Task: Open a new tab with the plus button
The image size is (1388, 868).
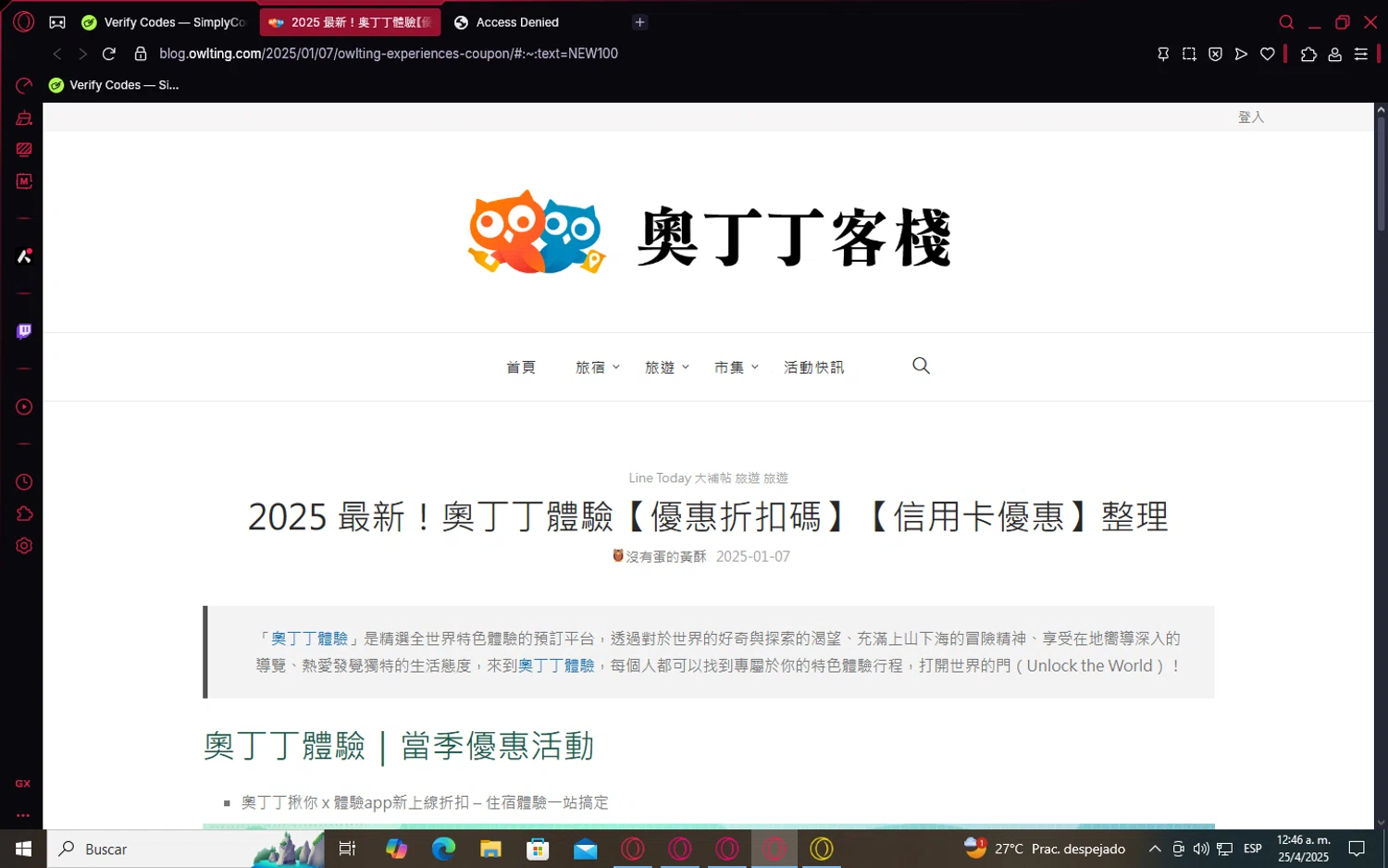Action: coord(639,22)
